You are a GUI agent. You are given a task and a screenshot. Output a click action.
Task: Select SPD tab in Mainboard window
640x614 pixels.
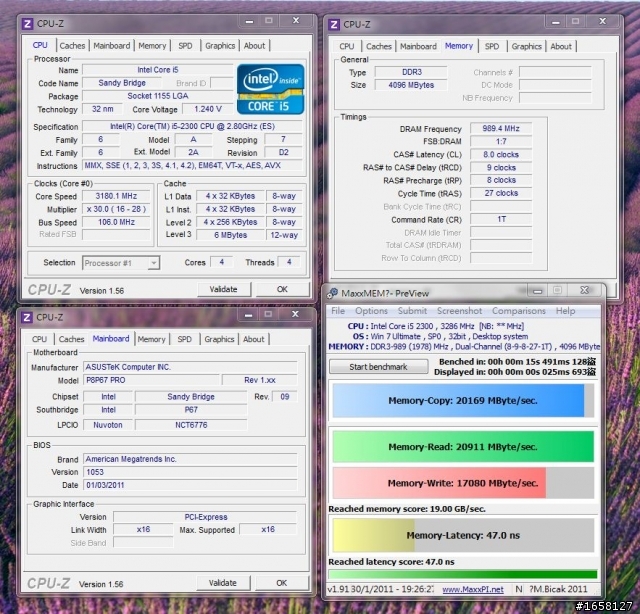click(x=184, y=339)
